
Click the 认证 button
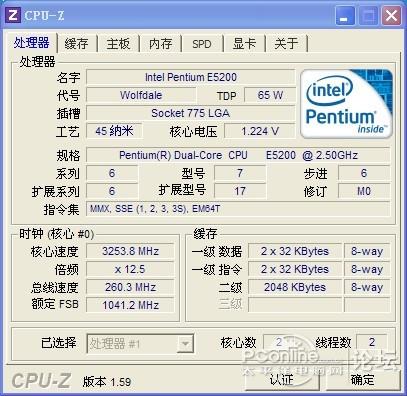(282, 379)
